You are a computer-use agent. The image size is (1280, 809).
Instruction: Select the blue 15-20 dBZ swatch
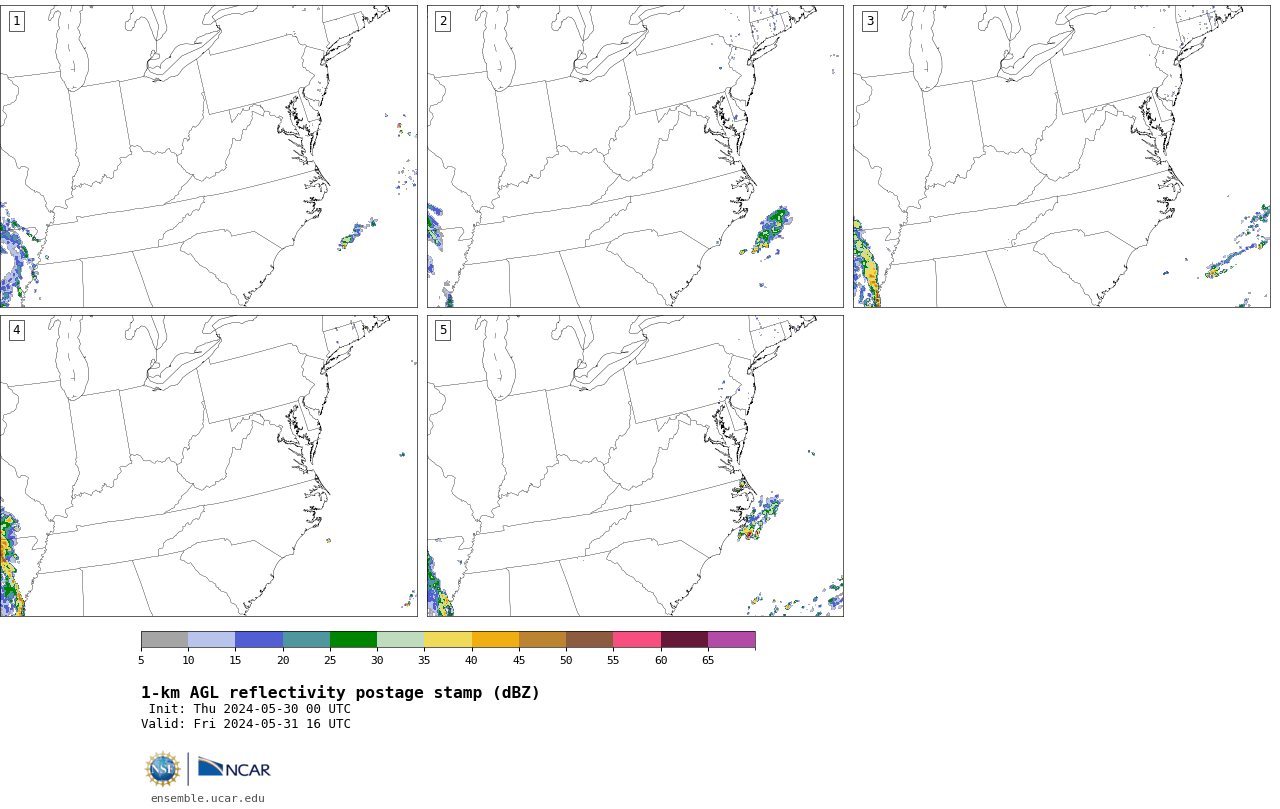click(x=259, y=640)
